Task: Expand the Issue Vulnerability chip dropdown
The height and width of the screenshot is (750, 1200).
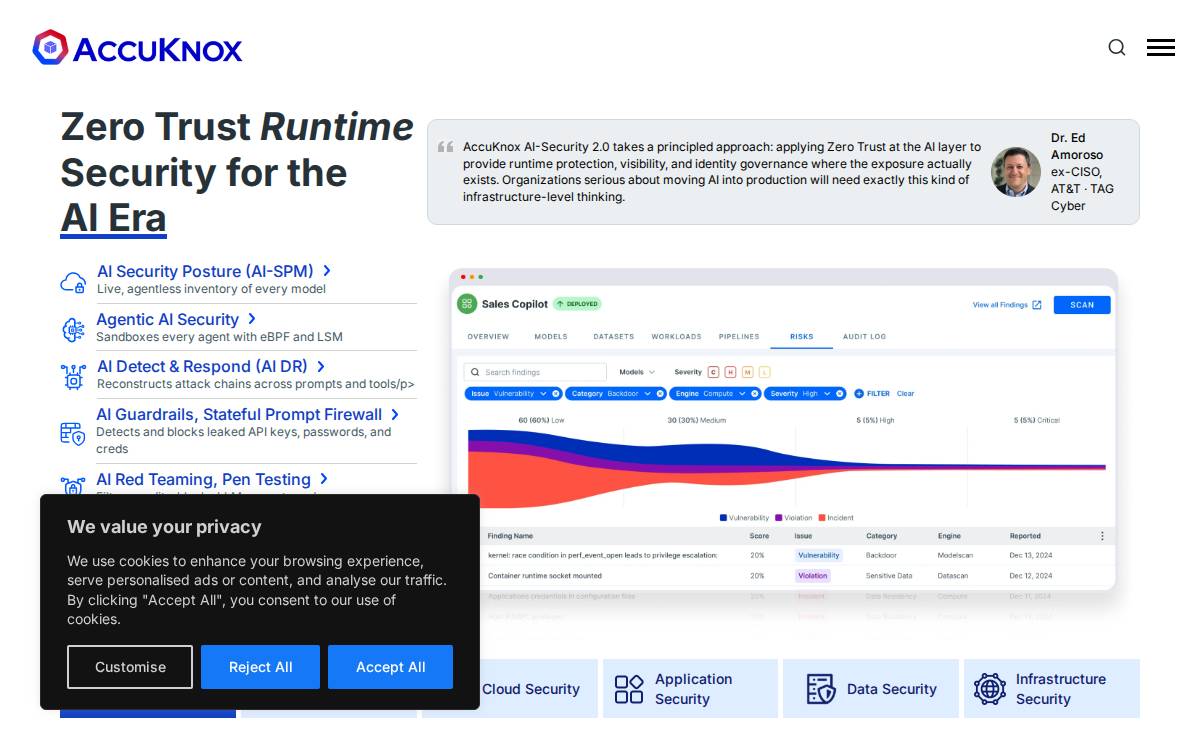Action: point(543,393)
